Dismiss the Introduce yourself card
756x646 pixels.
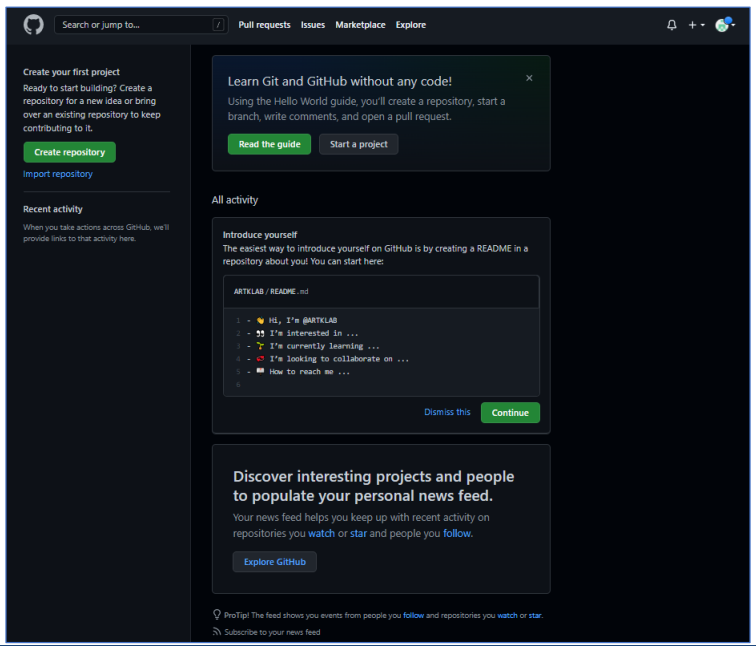447,412
